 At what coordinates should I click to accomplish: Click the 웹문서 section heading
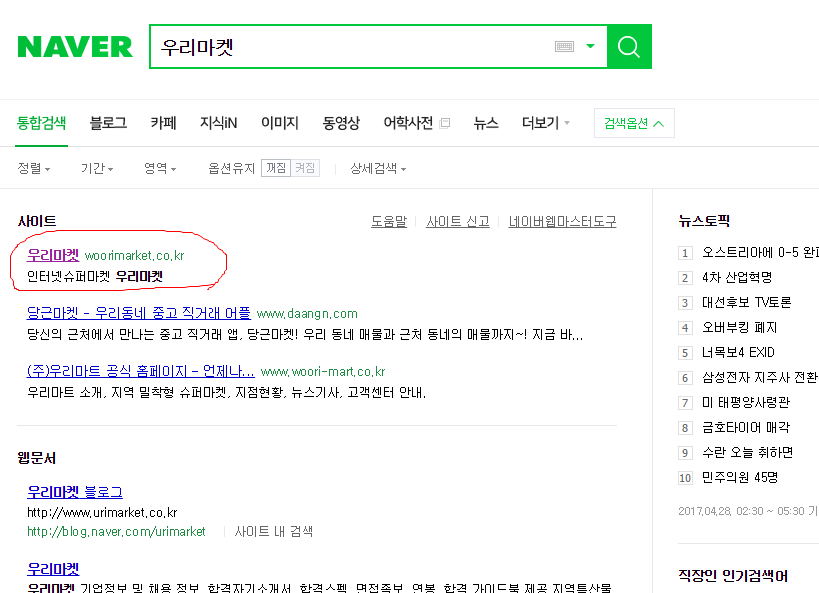tap(37, 458)
